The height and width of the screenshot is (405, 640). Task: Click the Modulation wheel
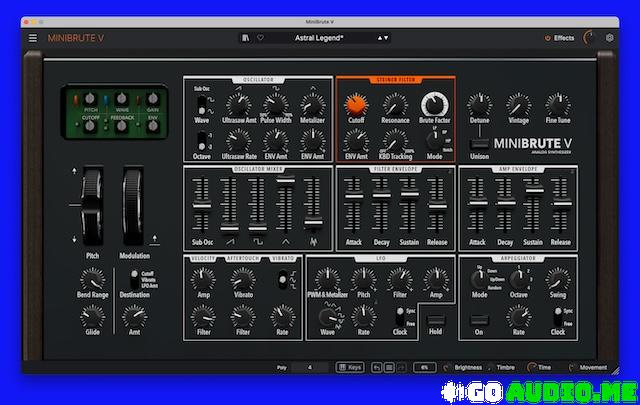pos(133,206)
